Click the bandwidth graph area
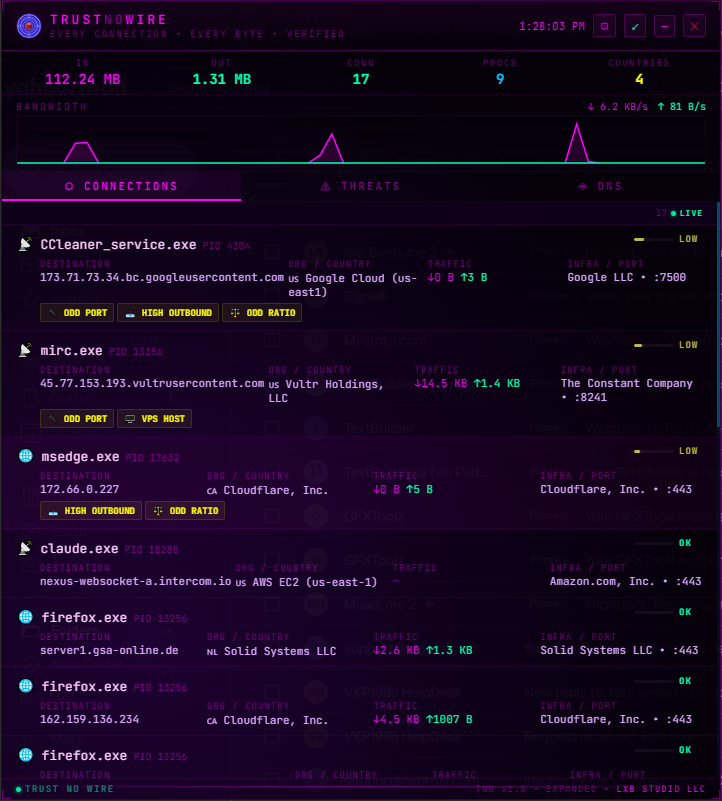Image resolution: width=722 pixels, height=801 pixels. [x=361, y=139]
